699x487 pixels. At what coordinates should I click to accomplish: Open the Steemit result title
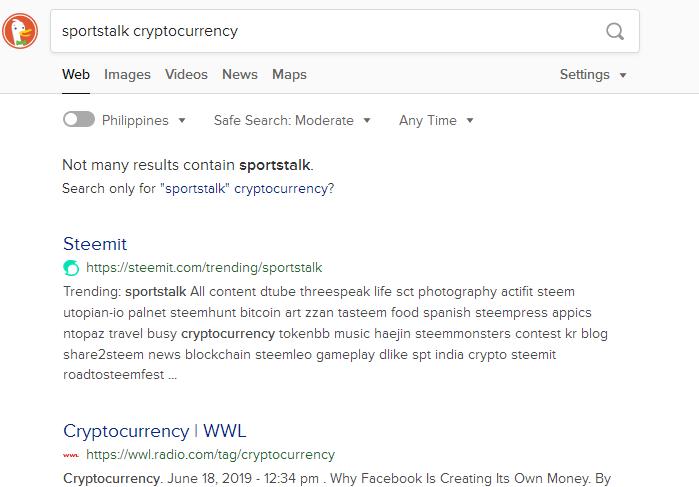95,244
